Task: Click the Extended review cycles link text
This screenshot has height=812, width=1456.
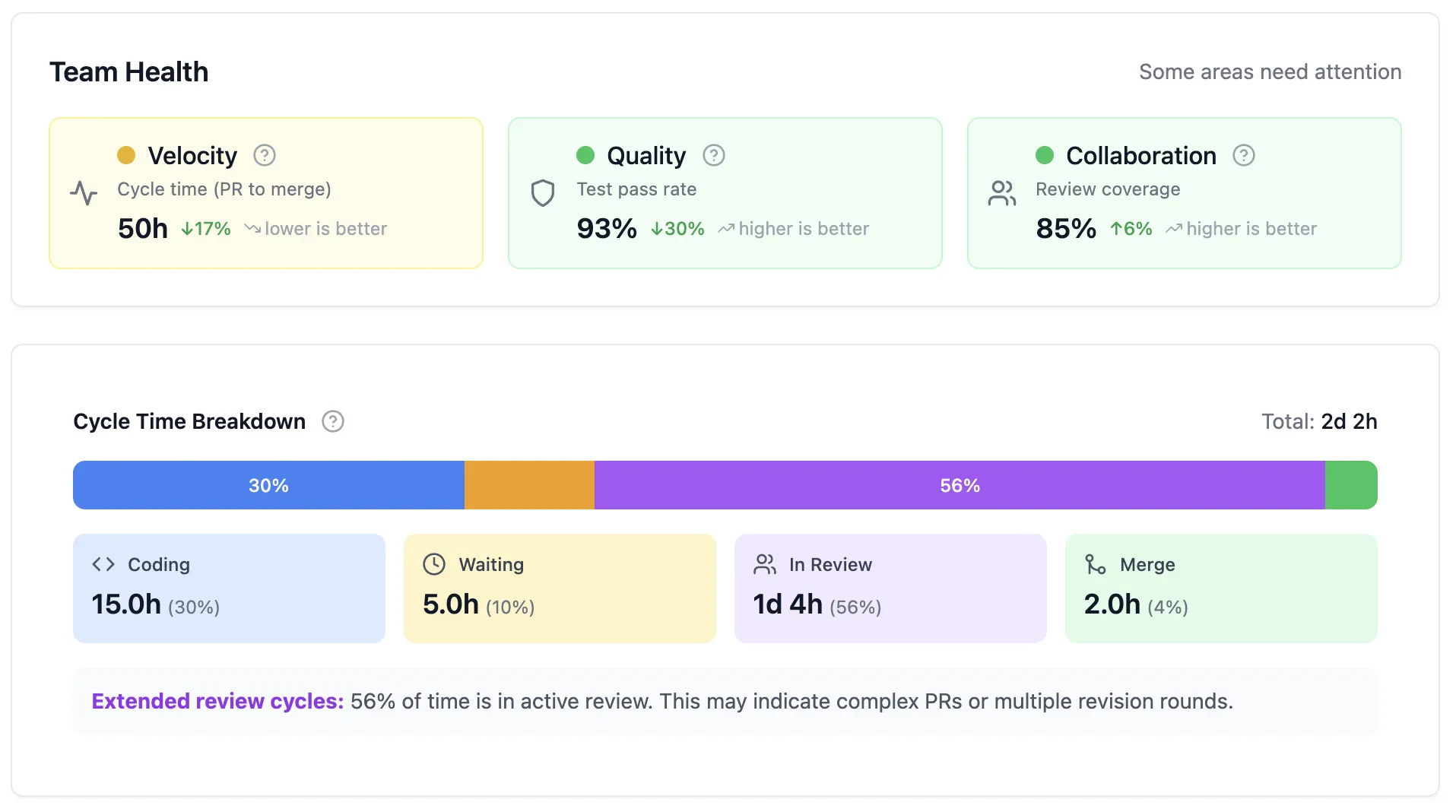Action: (x=217, y=701)
